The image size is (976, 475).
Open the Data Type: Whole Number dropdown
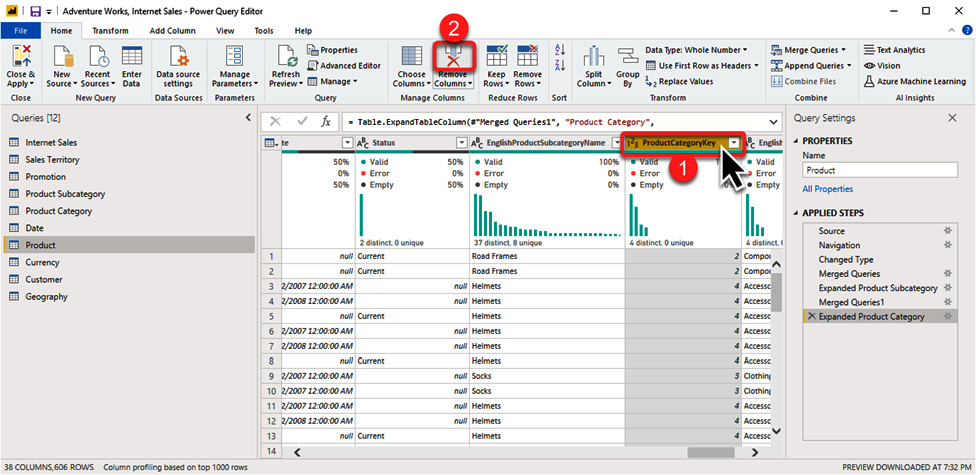697,50
